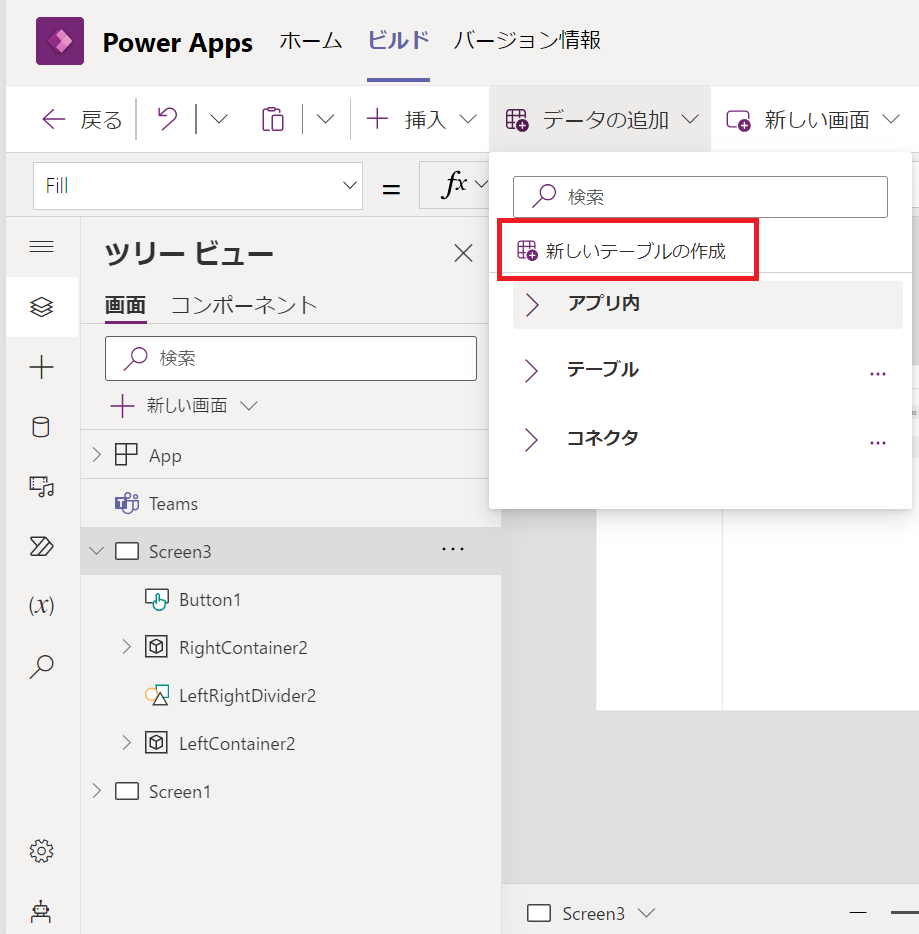Select LeftRightDivider2 in the tree
Viewport: 919px width, 934px height.
pos(247,696)
